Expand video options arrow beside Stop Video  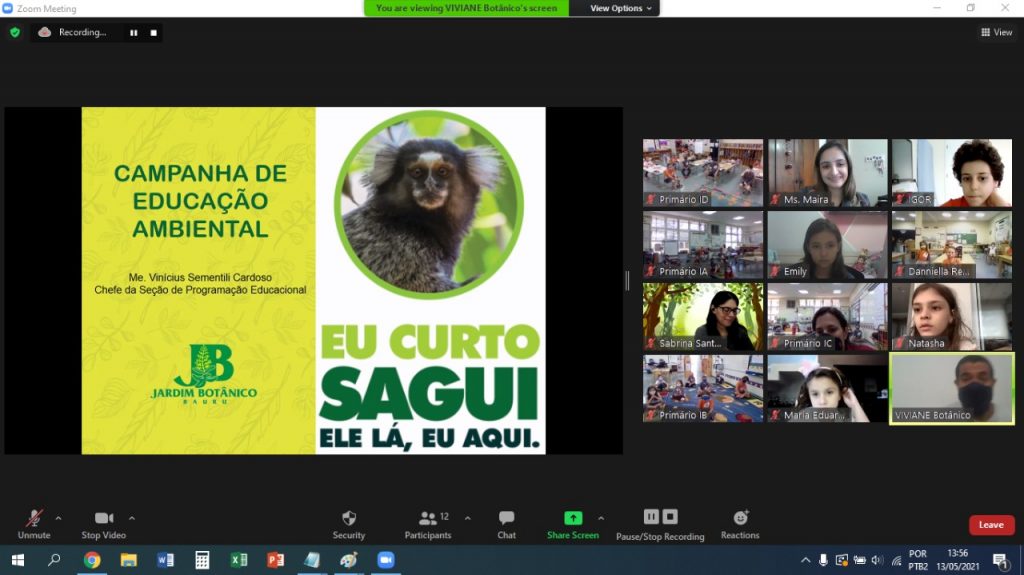point(132,518)
